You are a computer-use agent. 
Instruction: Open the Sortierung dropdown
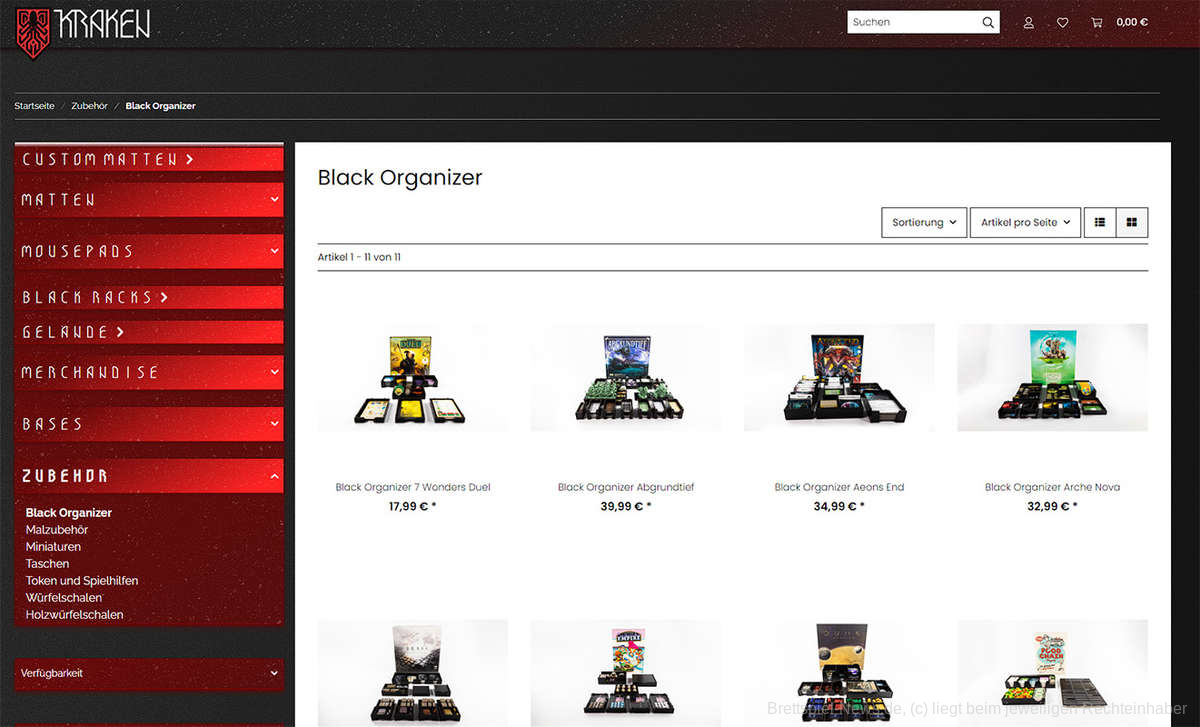[923, 222]
